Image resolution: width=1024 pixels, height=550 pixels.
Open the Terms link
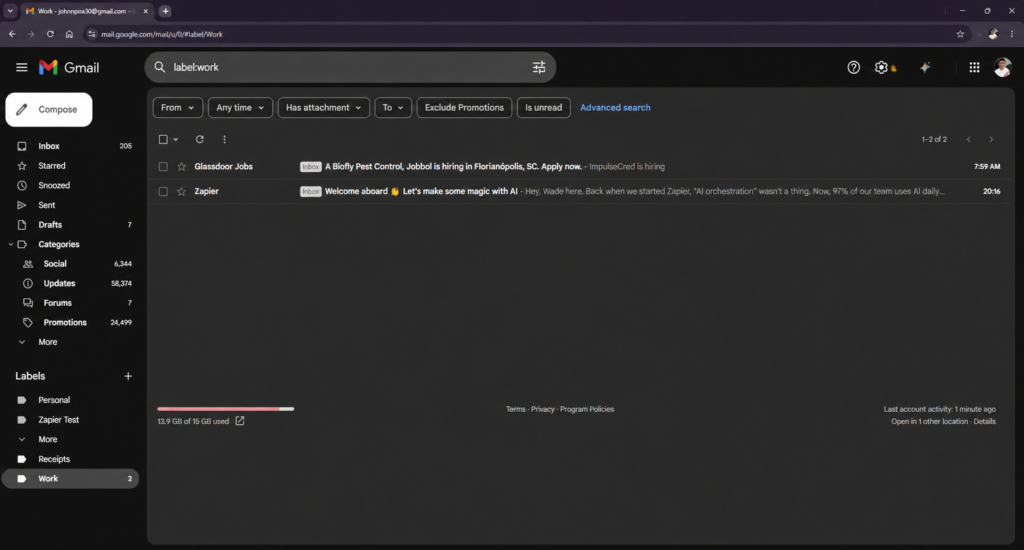point(515,410)
